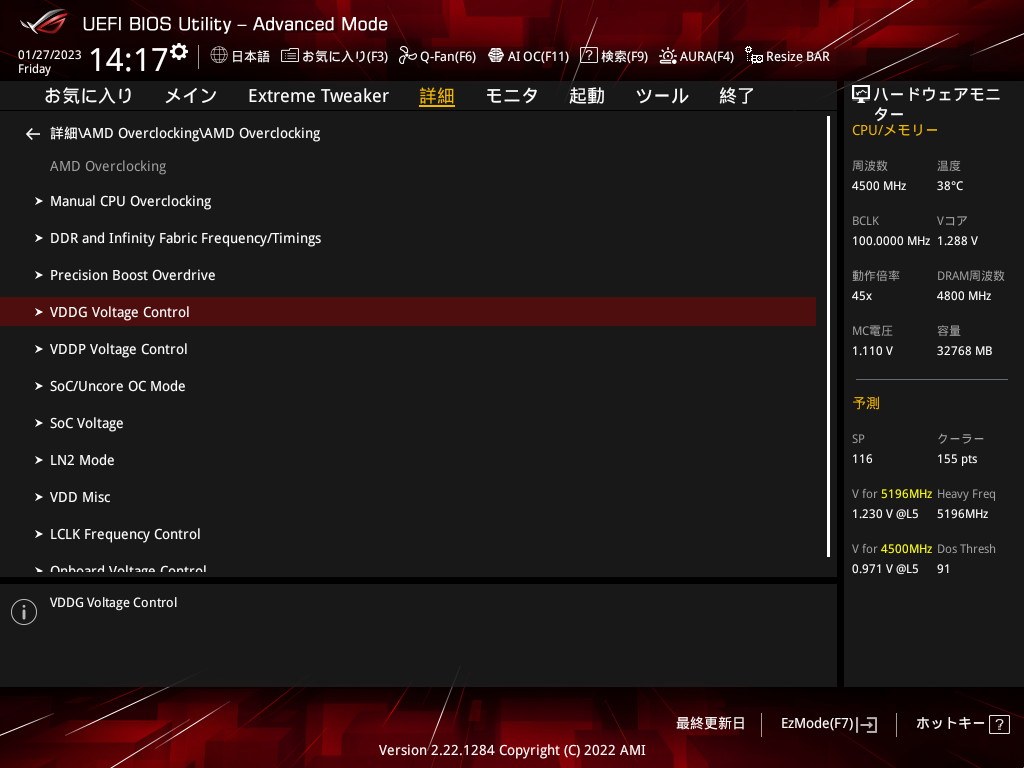This screenshot has width=1024, height=768.
Task: Expand VDDP Voltage Control arrow
Action: tap(39, 349)
